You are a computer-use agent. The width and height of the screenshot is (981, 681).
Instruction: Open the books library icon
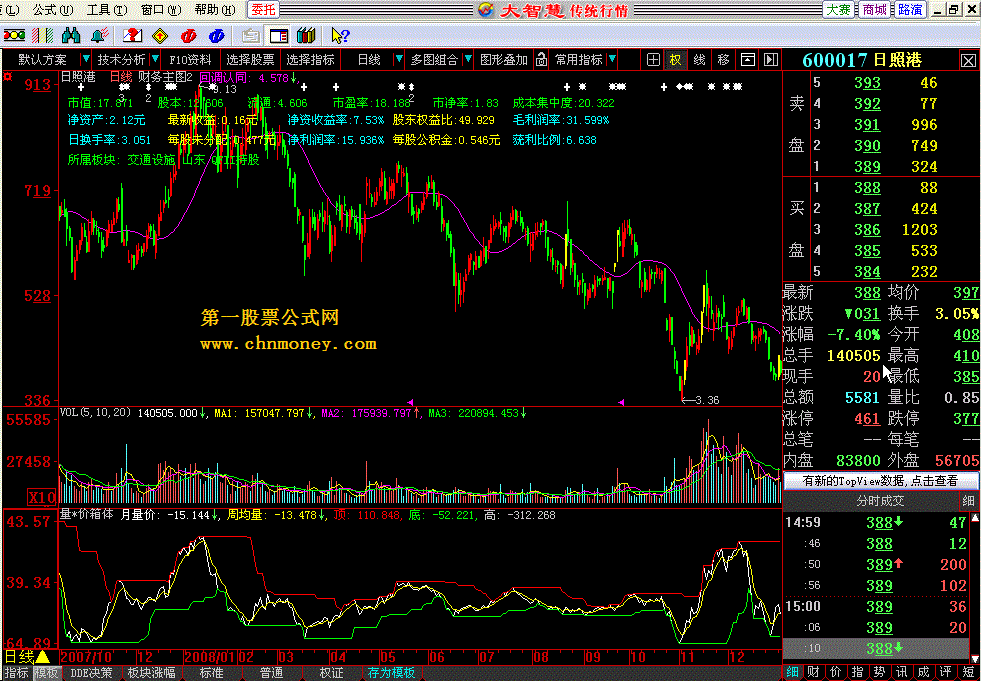click(x=306, y=35)
